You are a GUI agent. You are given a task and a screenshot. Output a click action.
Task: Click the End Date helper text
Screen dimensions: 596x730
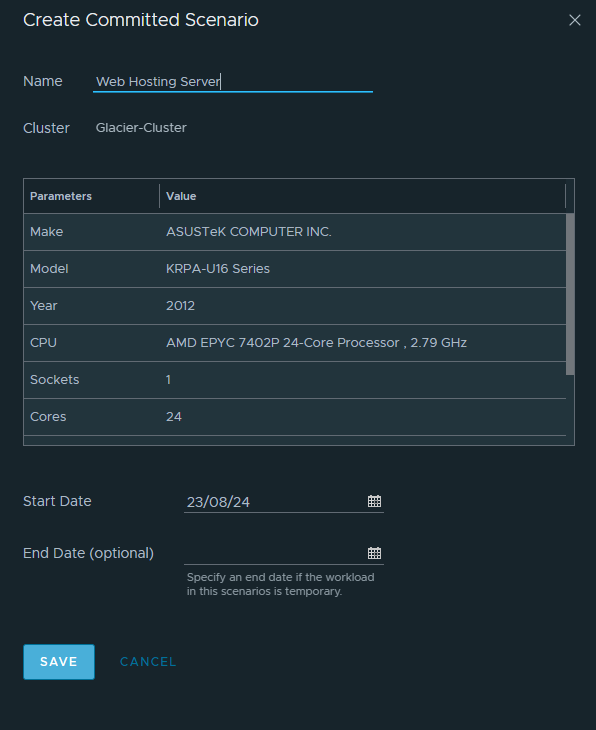coord(280,584)
